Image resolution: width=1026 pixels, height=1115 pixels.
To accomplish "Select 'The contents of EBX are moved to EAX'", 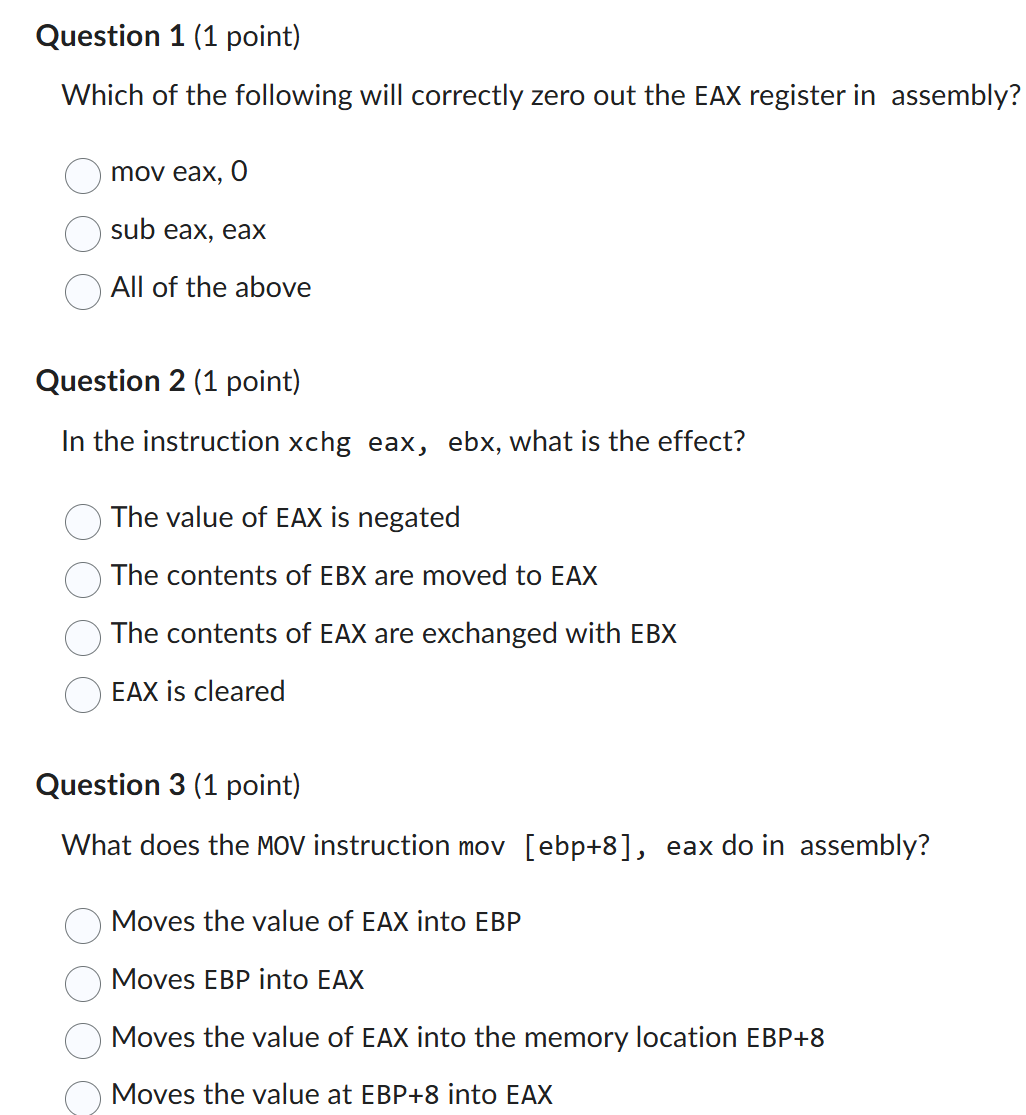I will [82, 580].
